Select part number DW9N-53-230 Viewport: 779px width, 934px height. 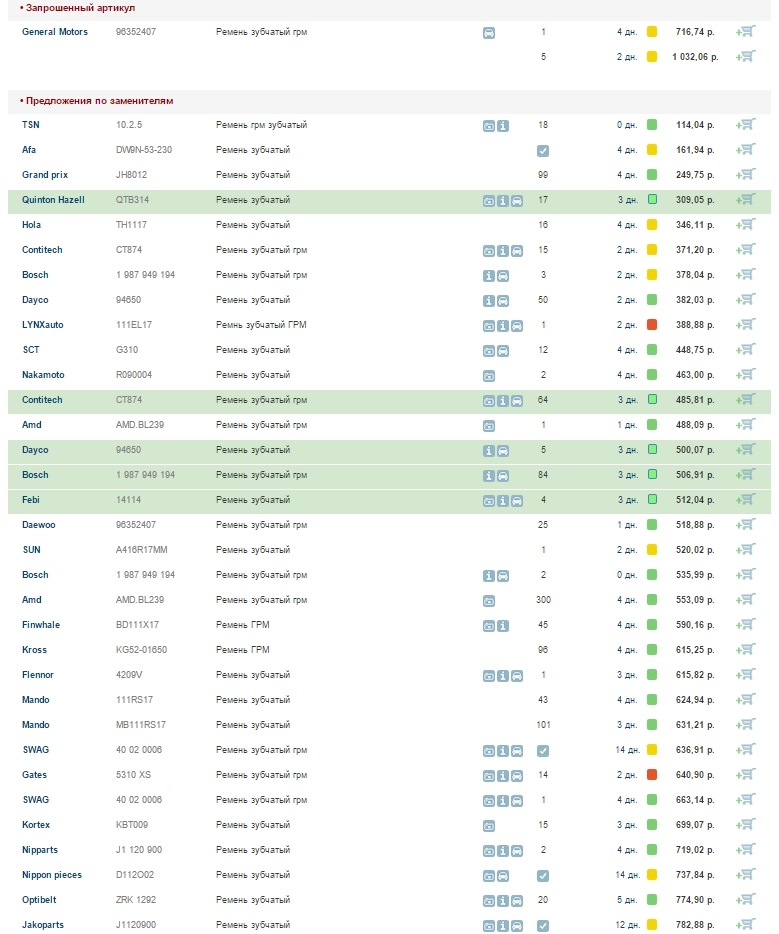(144, 150)
